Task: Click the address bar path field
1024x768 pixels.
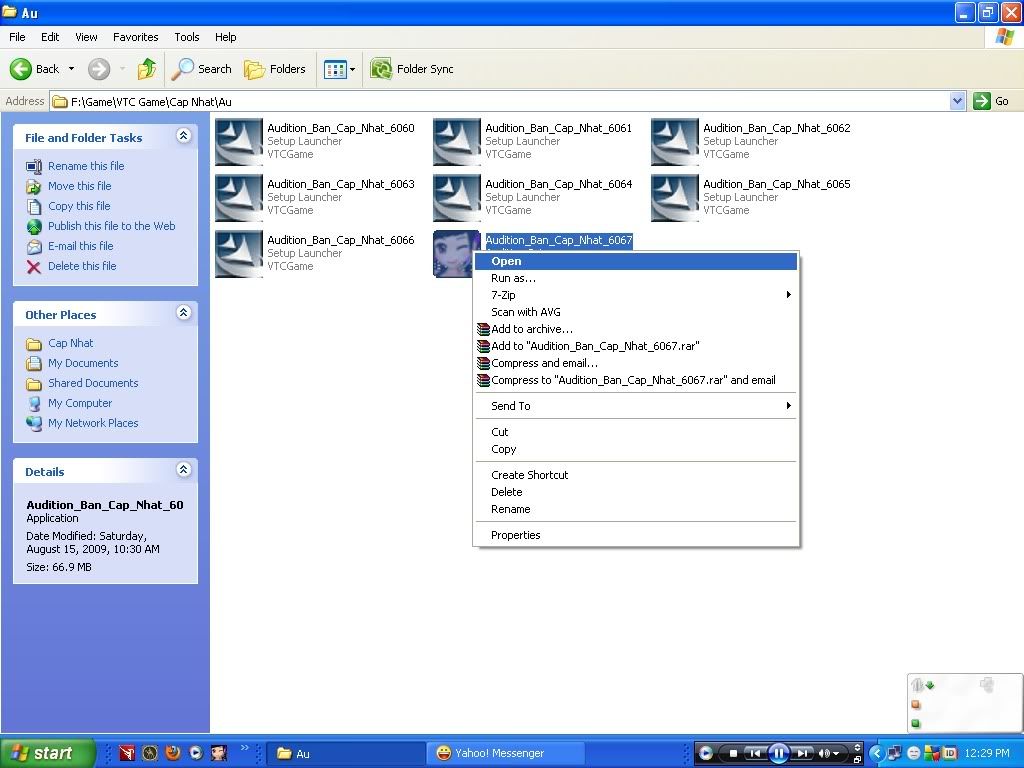Action: click(x=500, y=101)
